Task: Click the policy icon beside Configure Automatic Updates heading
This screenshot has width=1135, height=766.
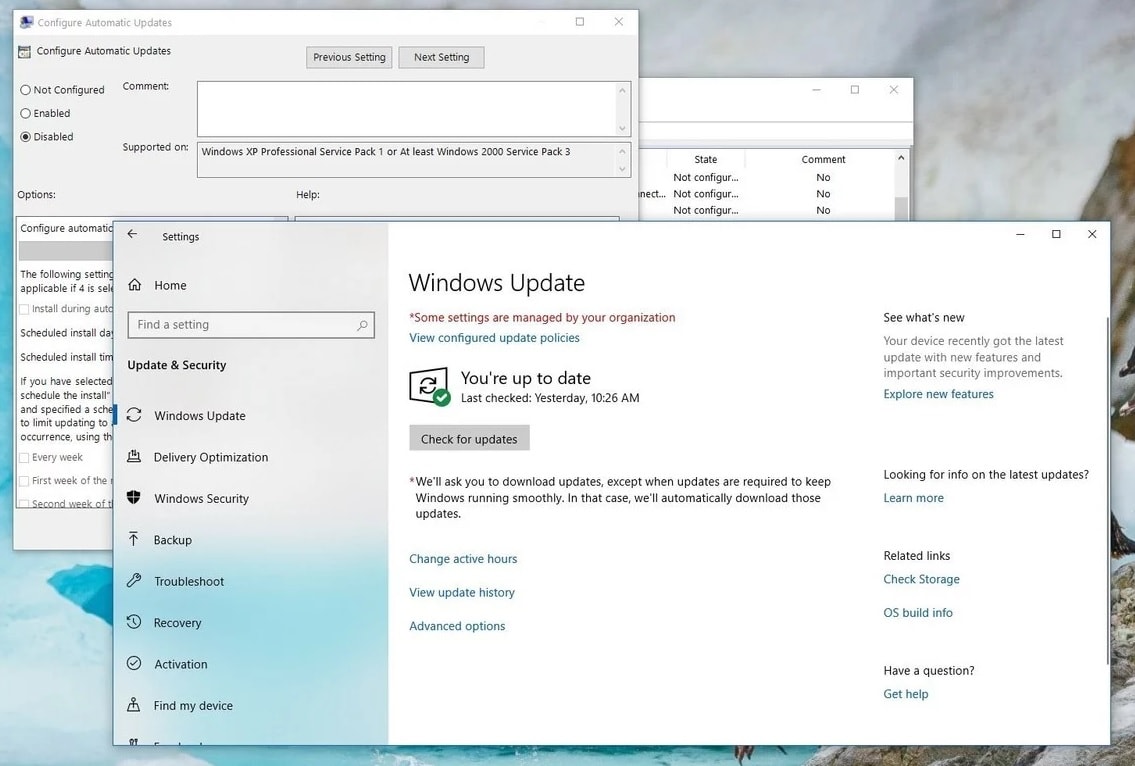Action: [x=25, y=51]
